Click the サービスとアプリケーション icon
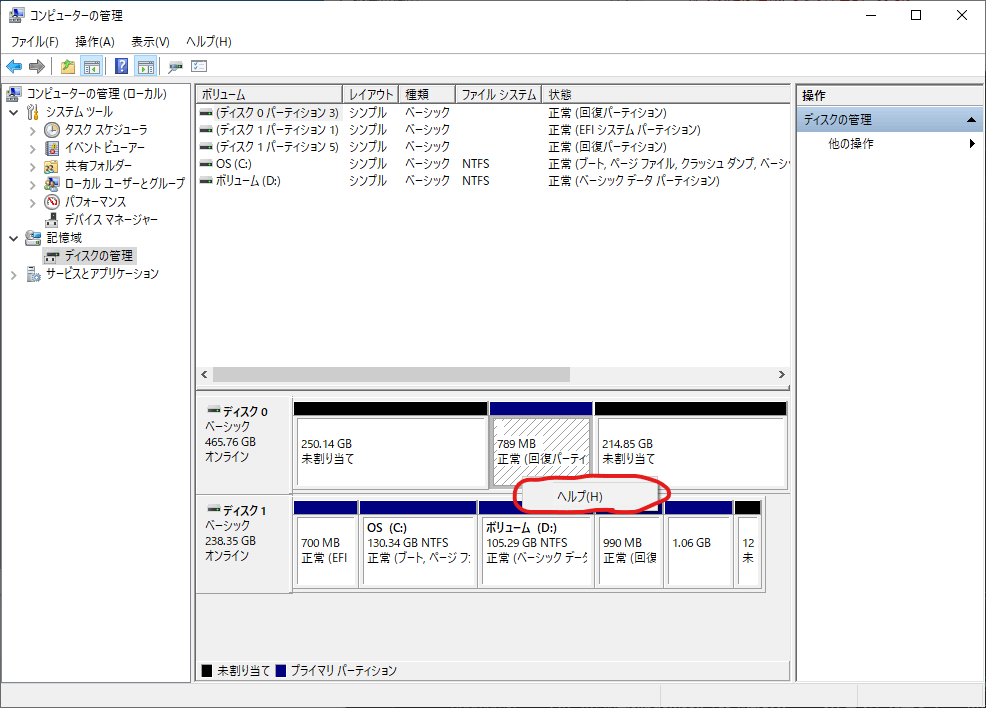Image resolution: width=986 pixels, height=708 pixels. [x=33, y=274]
